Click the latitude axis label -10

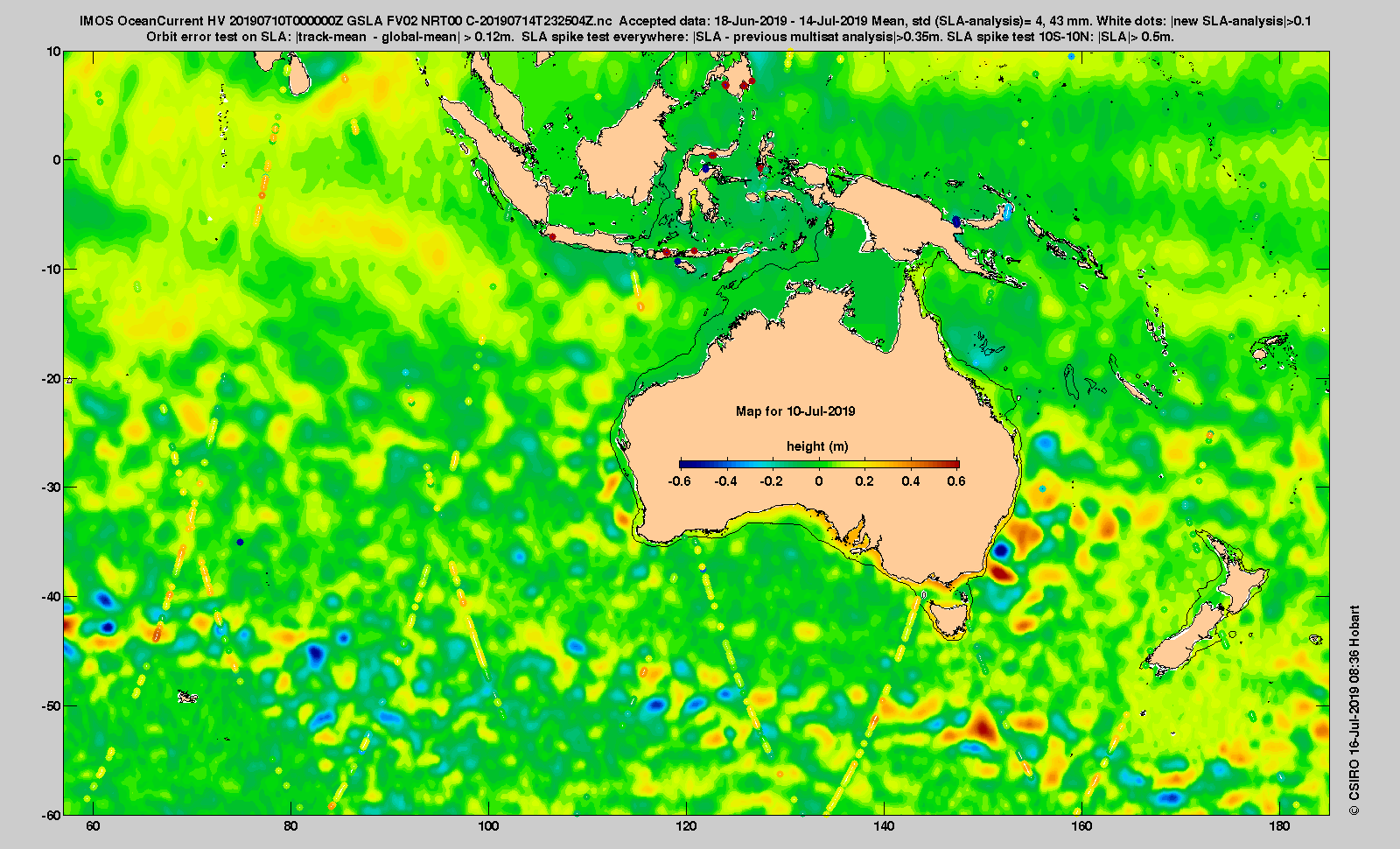click(x=52, y=270)
